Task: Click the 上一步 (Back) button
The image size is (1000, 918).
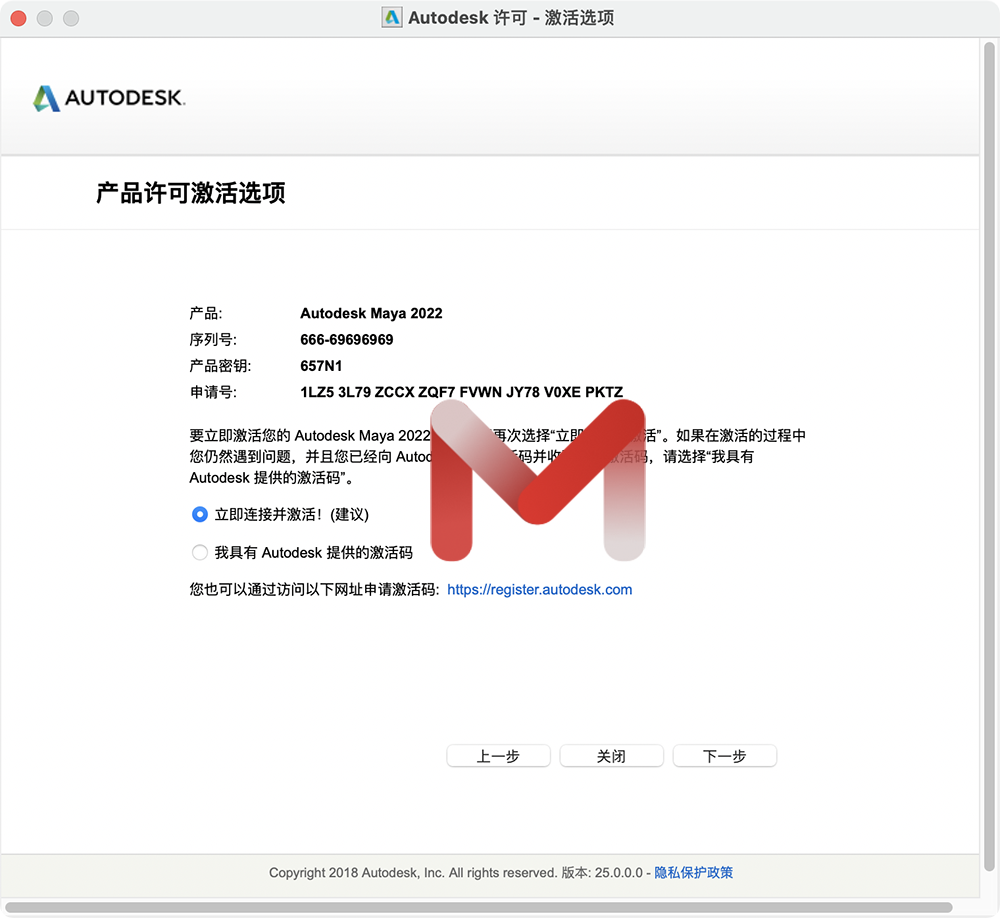Action: pos(498,756)
